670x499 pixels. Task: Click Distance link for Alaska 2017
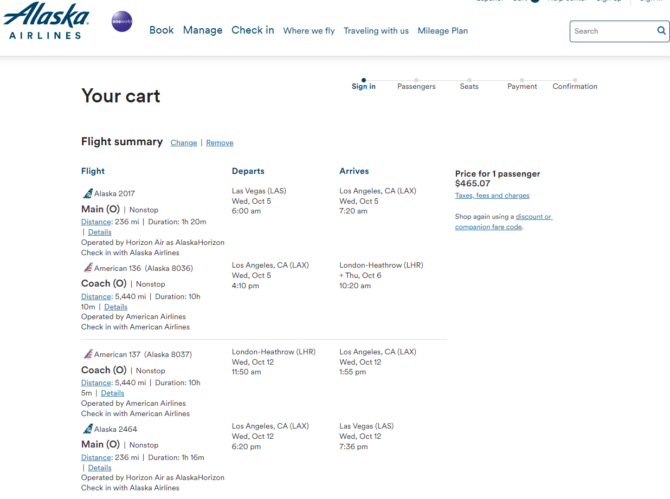click(96, 222)
